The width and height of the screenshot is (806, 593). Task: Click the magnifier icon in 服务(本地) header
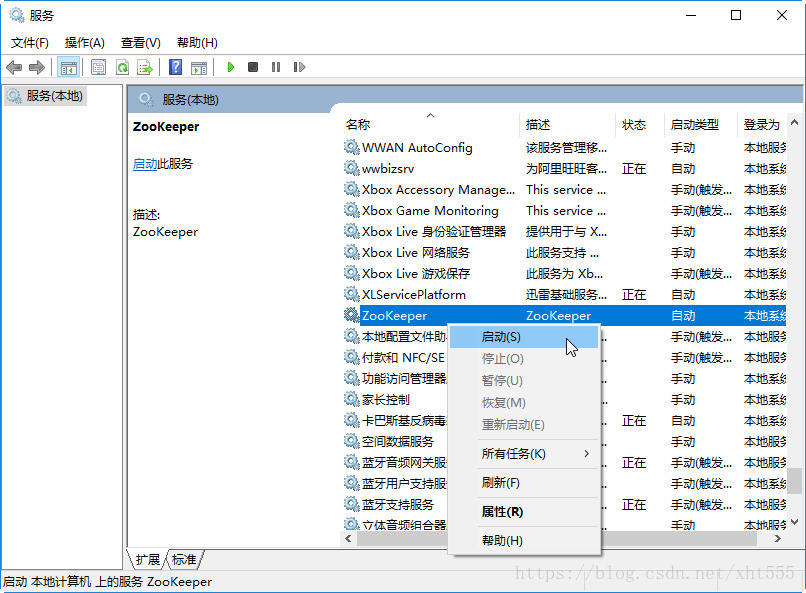[146, 99]
